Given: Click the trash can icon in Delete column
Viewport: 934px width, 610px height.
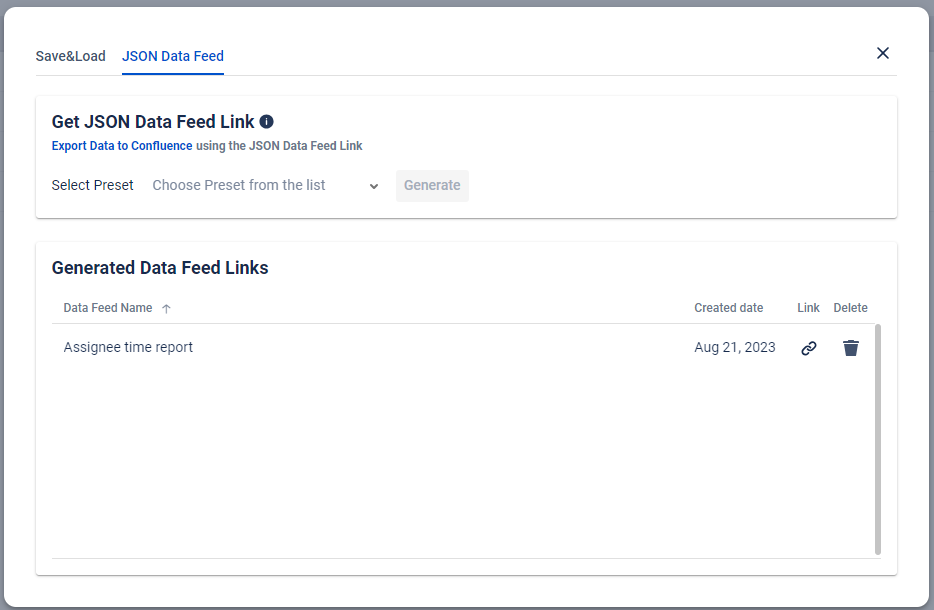Looking at the screenshot, I should tap(850, 347).
